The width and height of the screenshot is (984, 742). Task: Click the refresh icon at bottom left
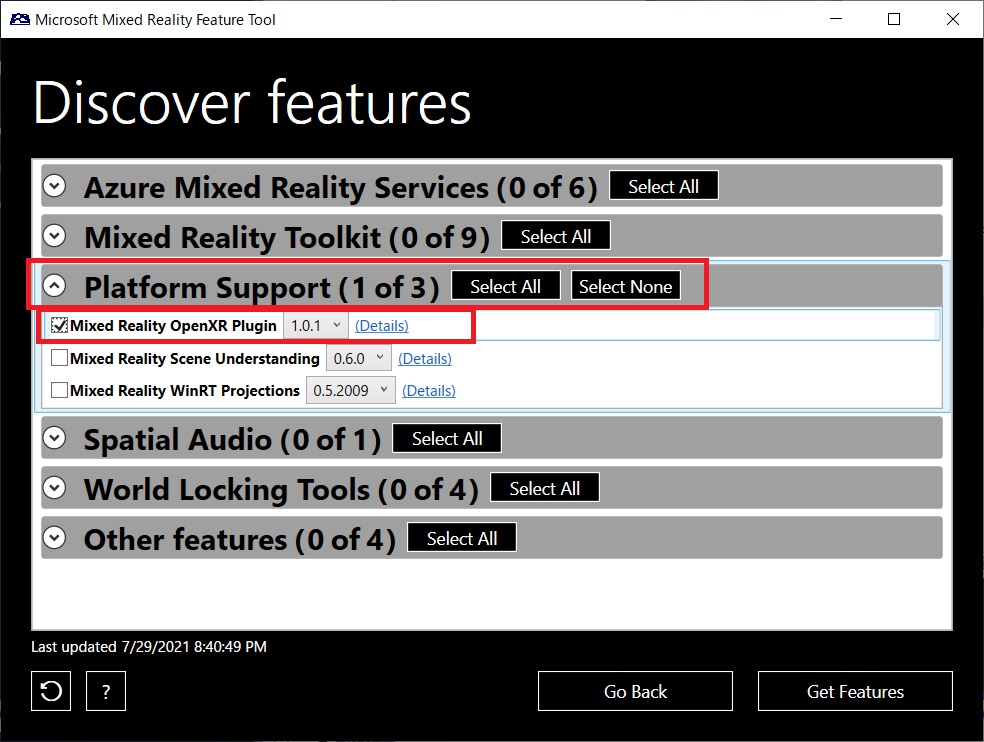[50, 691]
